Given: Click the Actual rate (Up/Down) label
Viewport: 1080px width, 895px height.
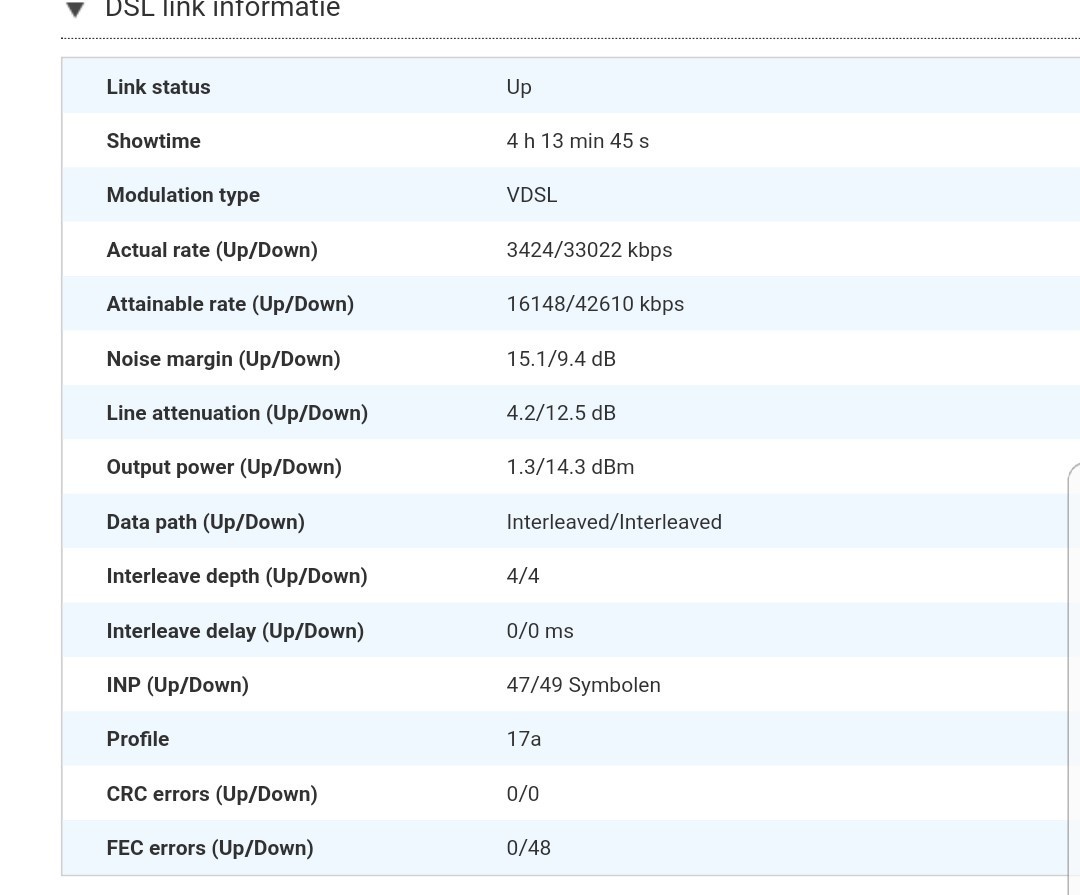Looking at the screenshot, I should coord(212,250).
